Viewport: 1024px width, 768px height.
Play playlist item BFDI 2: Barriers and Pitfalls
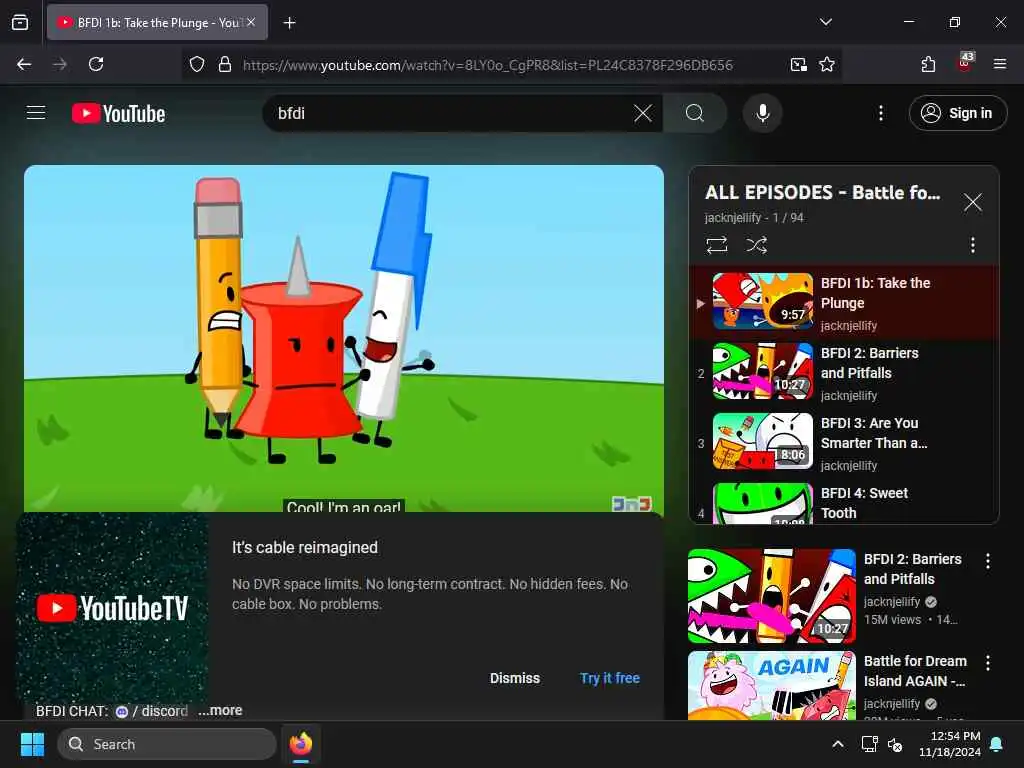tap(844, 372)
